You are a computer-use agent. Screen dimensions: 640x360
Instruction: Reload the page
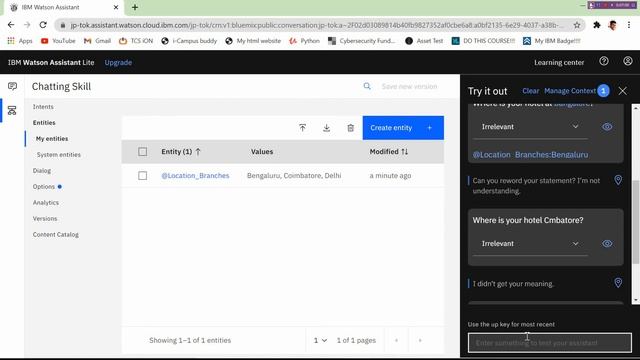point(43,25)
